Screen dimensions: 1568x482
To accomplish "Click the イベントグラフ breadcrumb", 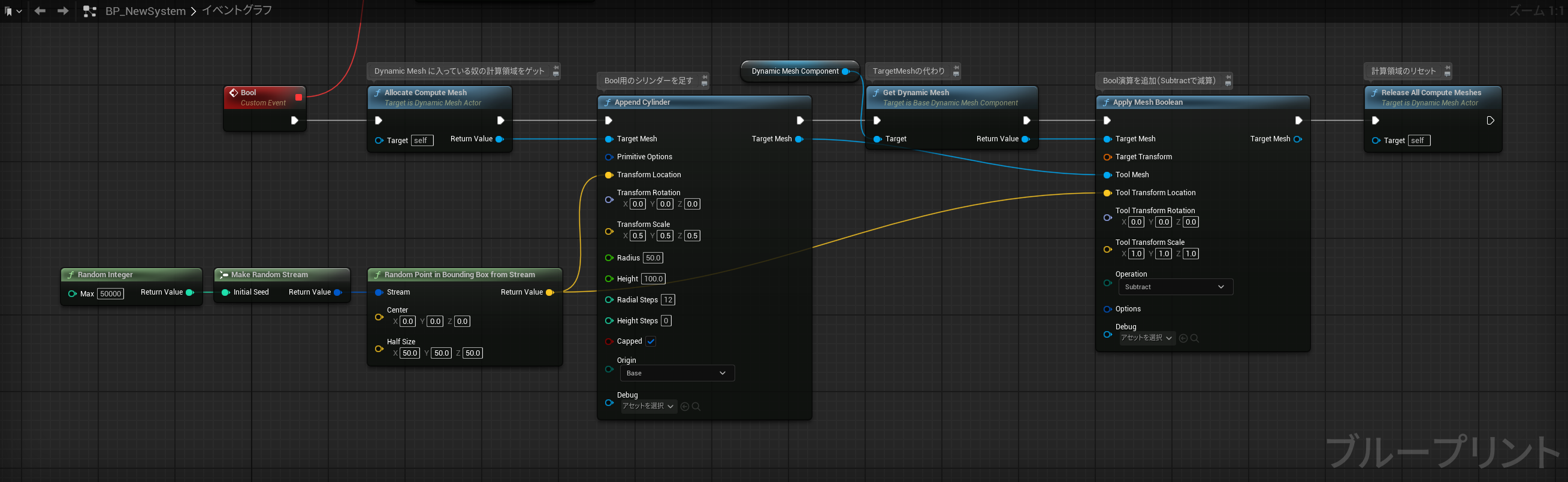I will (237, 10).
